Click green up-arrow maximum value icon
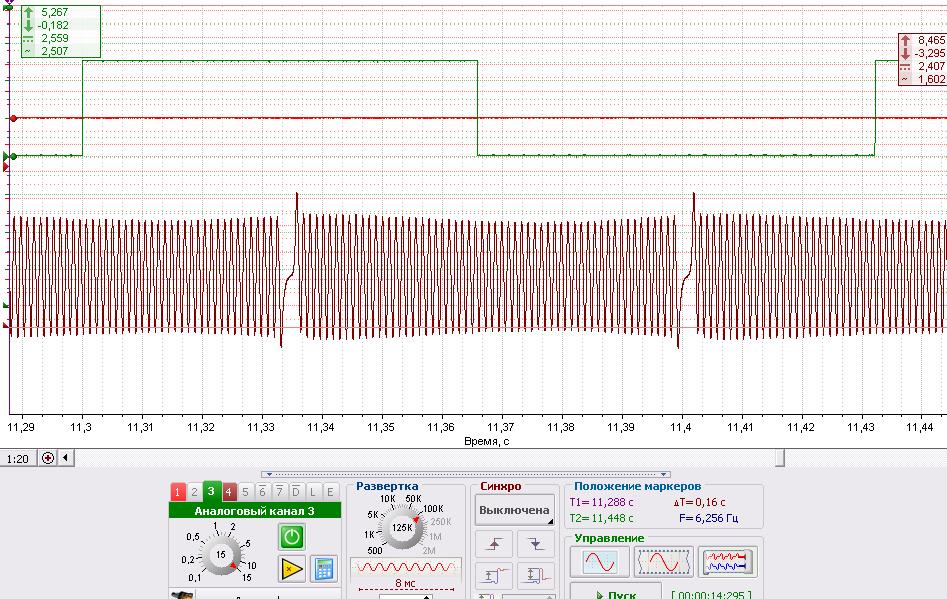This screenshot has height=599, width=947. [28, 12]
